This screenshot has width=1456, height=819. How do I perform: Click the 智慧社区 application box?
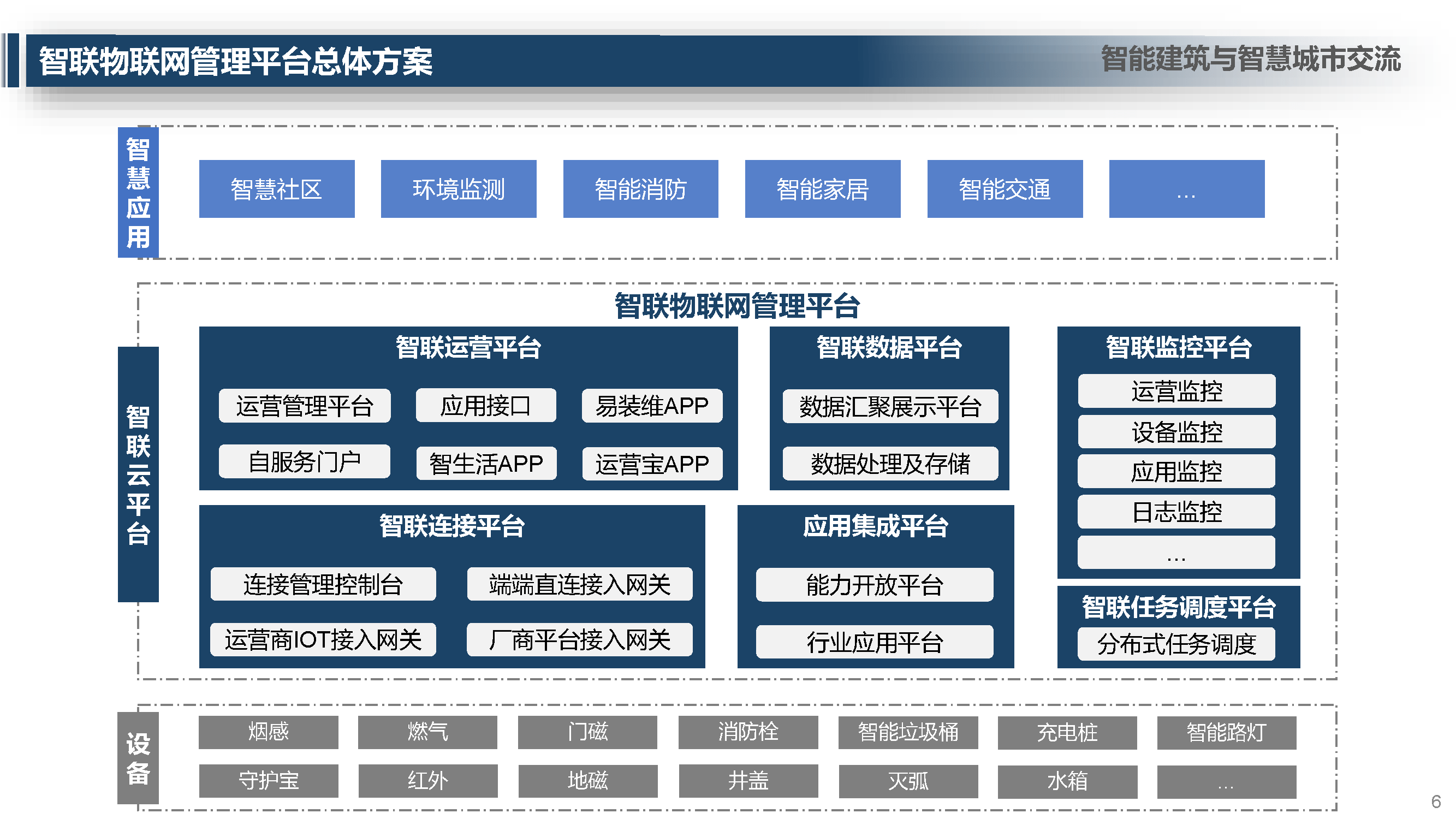[x=276, y=189]
